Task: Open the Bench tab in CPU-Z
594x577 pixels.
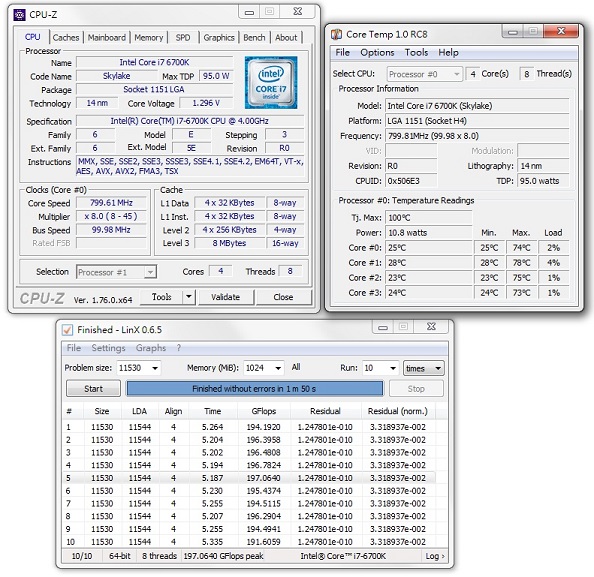Action: tap(254, 38)
